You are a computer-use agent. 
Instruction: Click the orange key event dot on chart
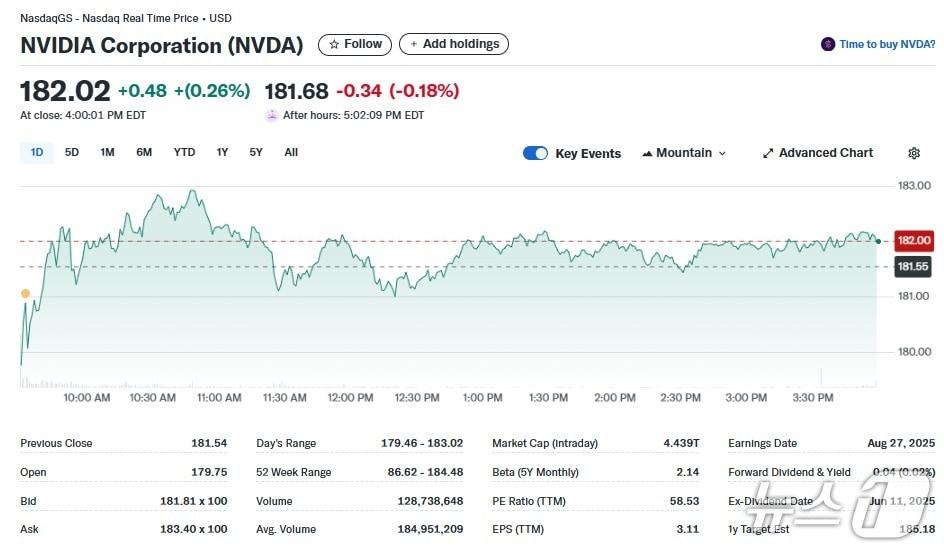(x=25, y=293)
